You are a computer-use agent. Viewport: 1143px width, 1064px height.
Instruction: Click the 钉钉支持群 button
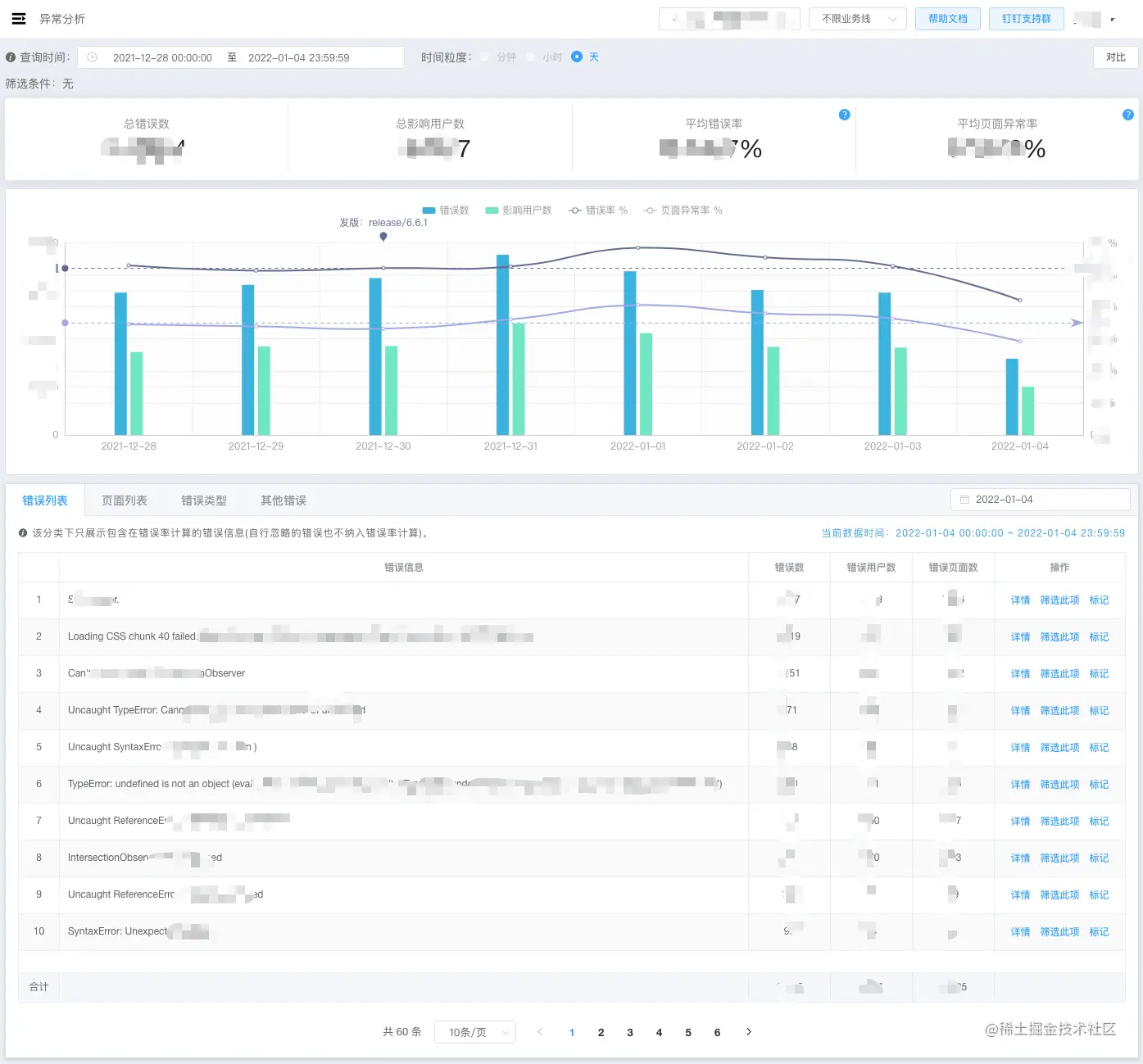tap(1027, 19)
